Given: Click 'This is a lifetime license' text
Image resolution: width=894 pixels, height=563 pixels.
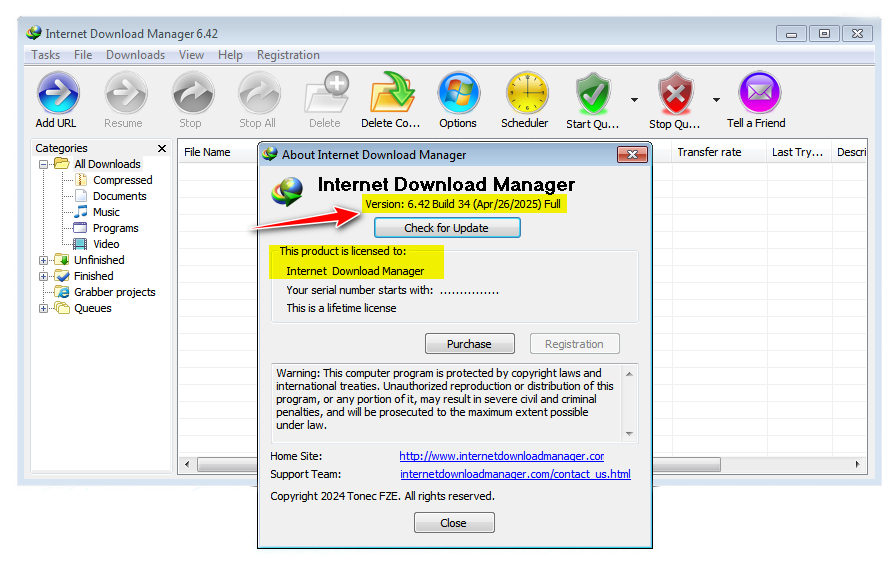Looking at the screenshot, I should point(341,308).
